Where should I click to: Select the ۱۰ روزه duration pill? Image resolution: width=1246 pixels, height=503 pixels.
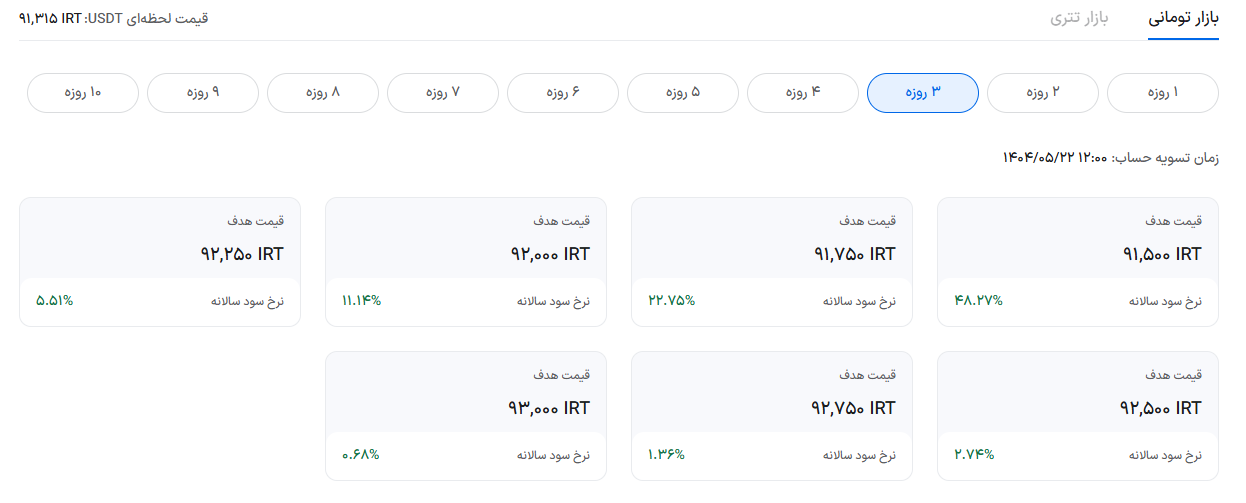[x=82, y=93]
